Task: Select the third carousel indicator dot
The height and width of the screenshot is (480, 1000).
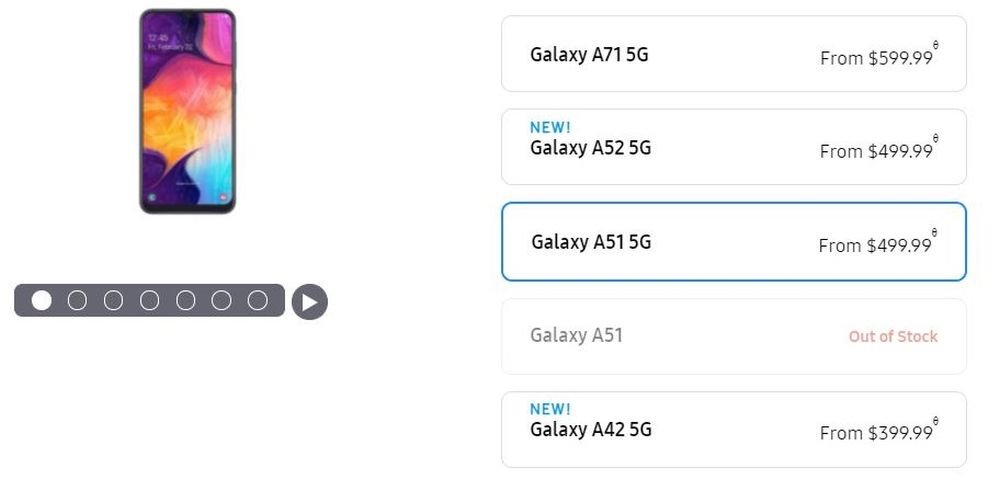Action: pos(113,300)
